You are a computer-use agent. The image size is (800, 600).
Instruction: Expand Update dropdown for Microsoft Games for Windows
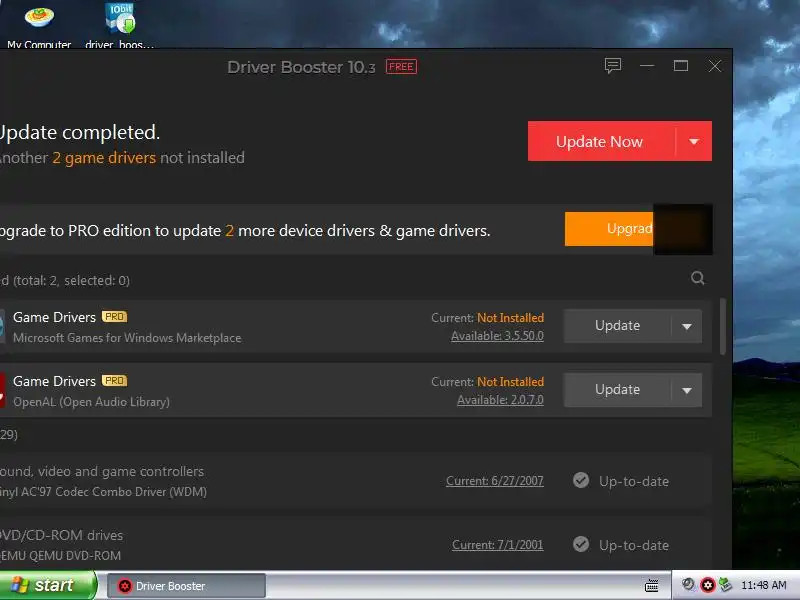click(x=687, y=326)
